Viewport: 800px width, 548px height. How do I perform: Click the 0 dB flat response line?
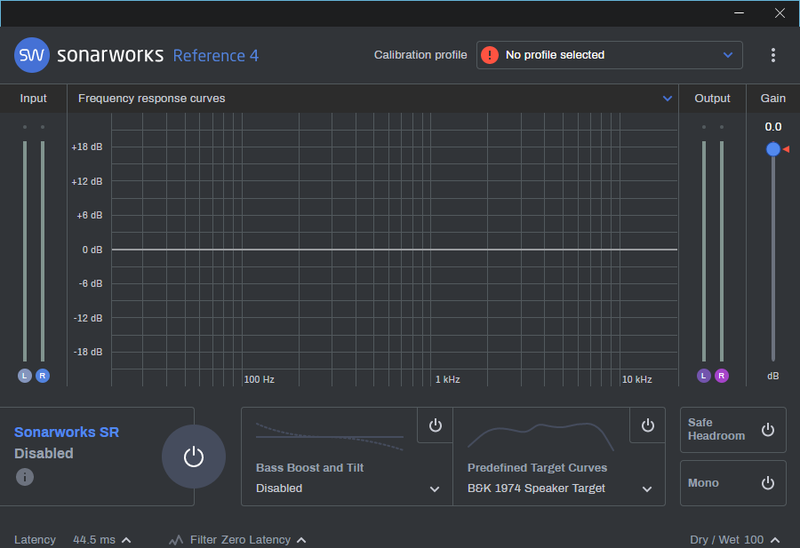394,250
